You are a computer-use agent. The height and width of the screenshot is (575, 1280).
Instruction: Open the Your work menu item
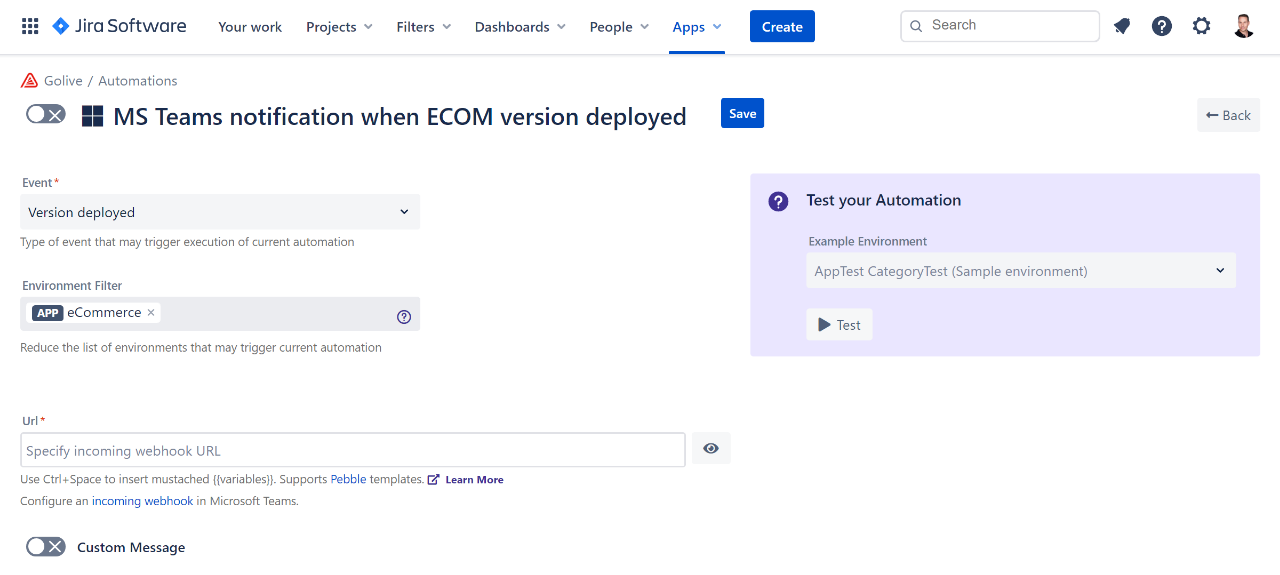(x=250, y=27)
